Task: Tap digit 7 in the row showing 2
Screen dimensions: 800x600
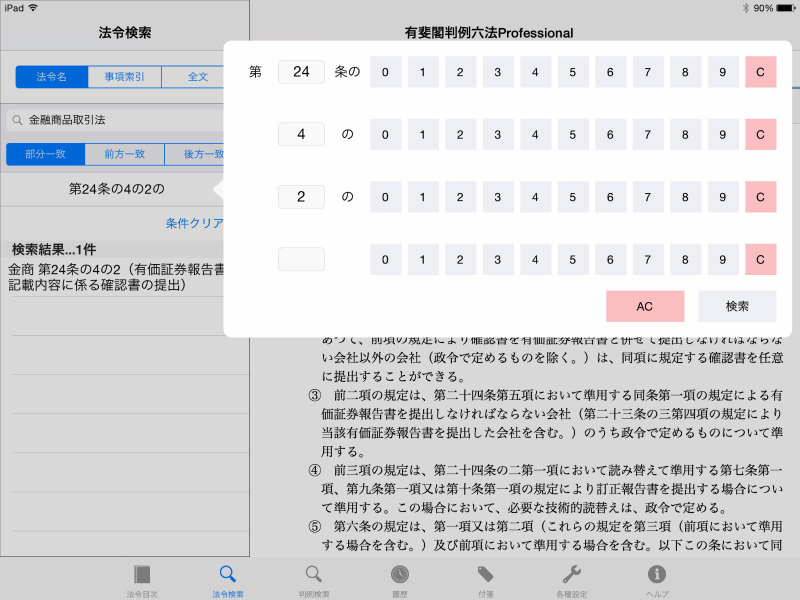Action: tap(648, 197)
